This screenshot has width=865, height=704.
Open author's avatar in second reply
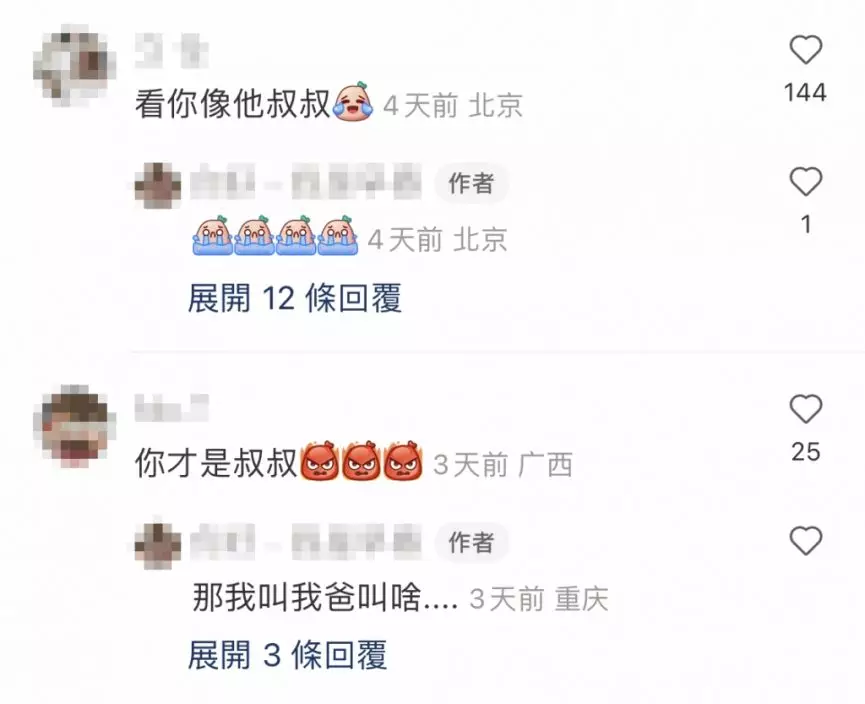[158, 545]
